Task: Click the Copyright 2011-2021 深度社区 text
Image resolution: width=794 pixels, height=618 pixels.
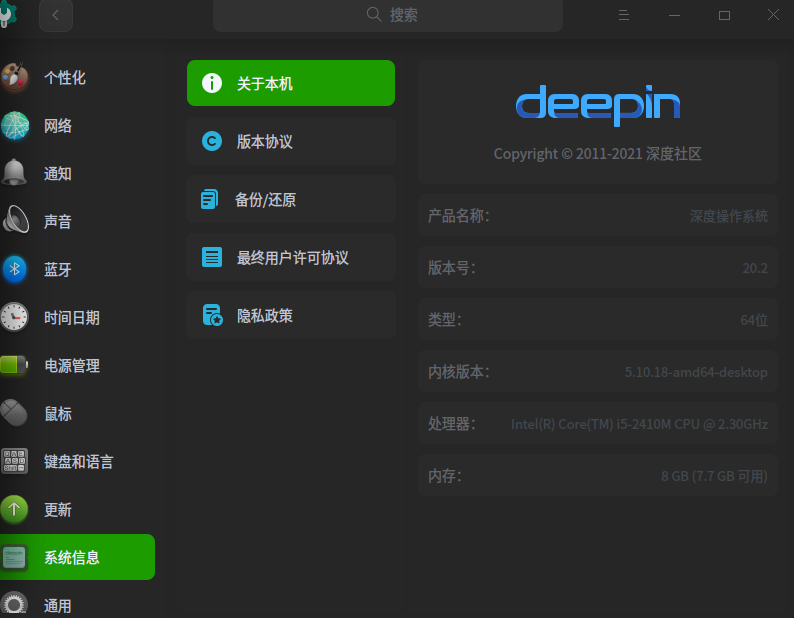Action: pyautogui.click(x=598, y=153)
